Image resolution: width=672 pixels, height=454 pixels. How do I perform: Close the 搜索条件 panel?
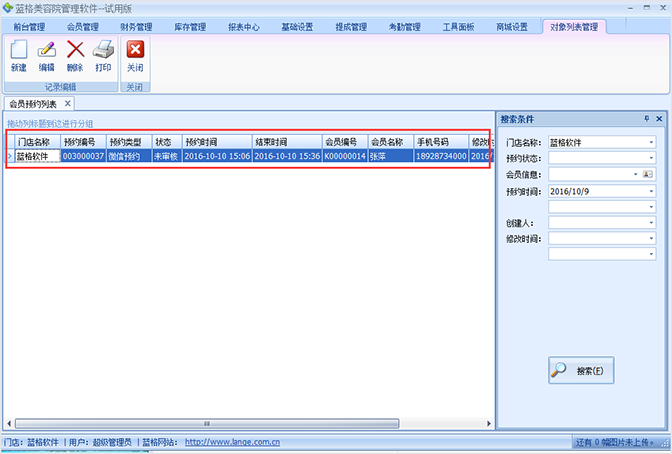pos(659,119)
